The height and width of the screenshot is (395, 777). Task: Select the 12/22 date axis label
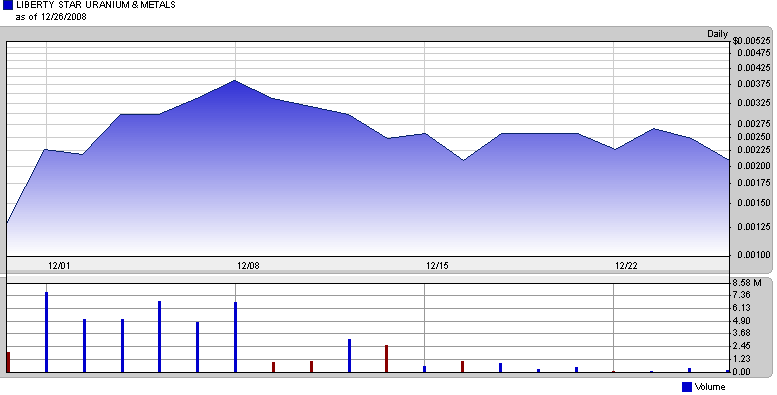626,266
